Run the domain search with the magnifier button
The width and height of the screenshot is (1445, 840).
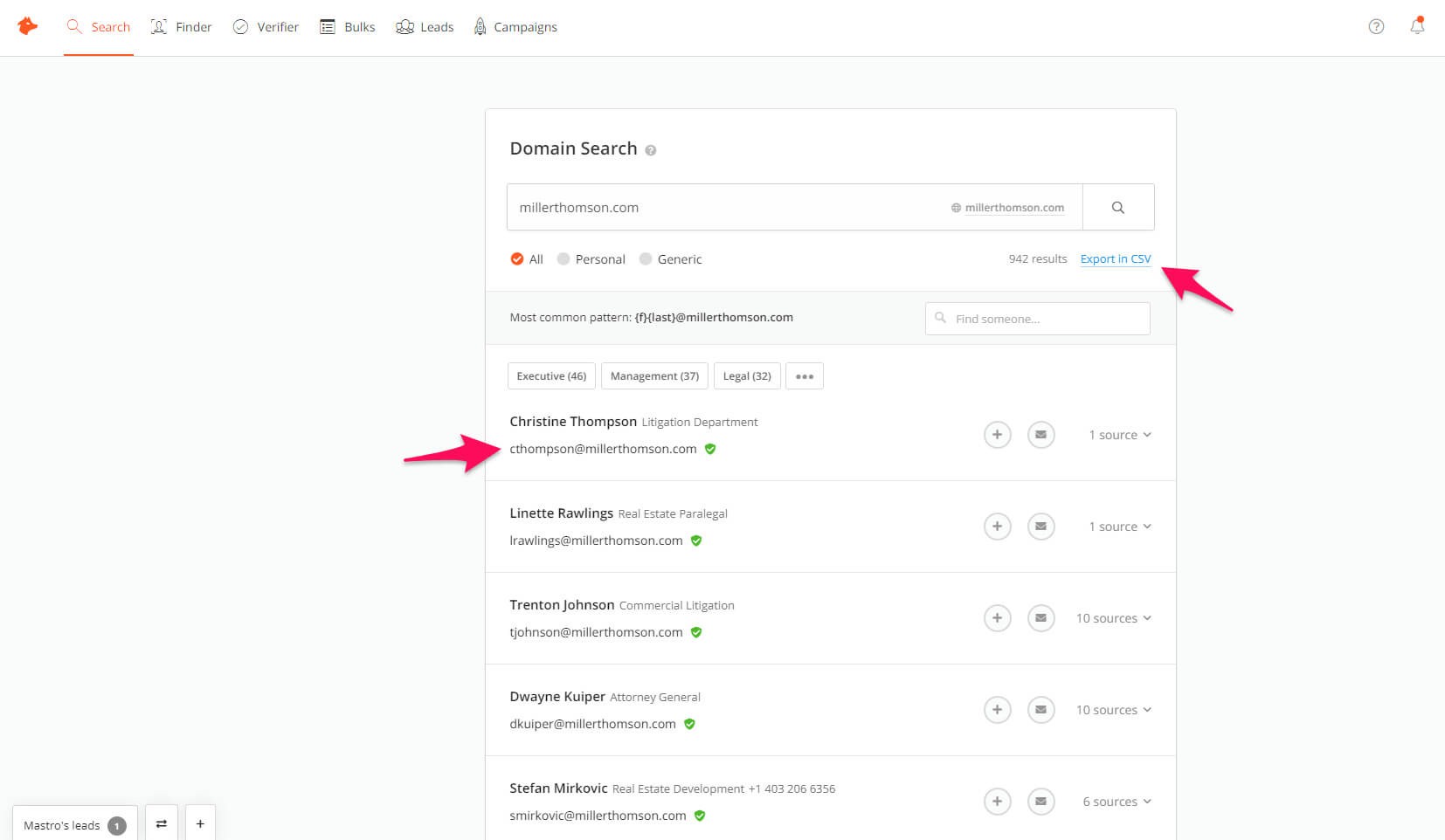click(1118, 207)
